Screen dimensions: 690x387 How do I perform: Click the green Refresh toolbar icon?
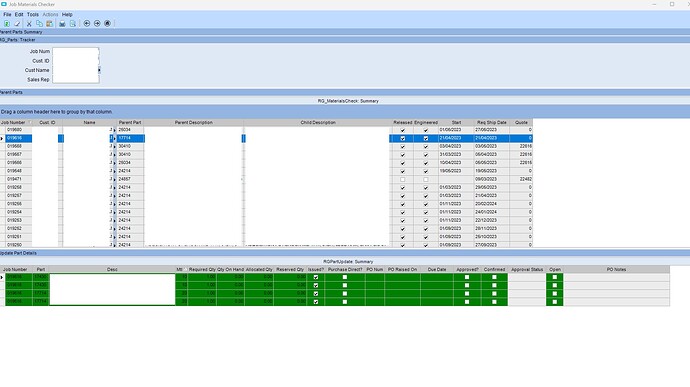[7, 23]
